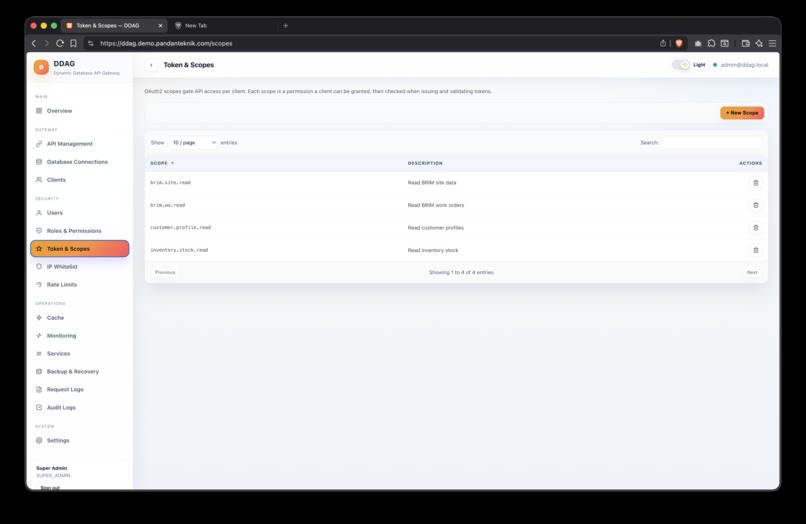
Task: Click the Leo AI sparkle icon
Action: pos(759,44)
